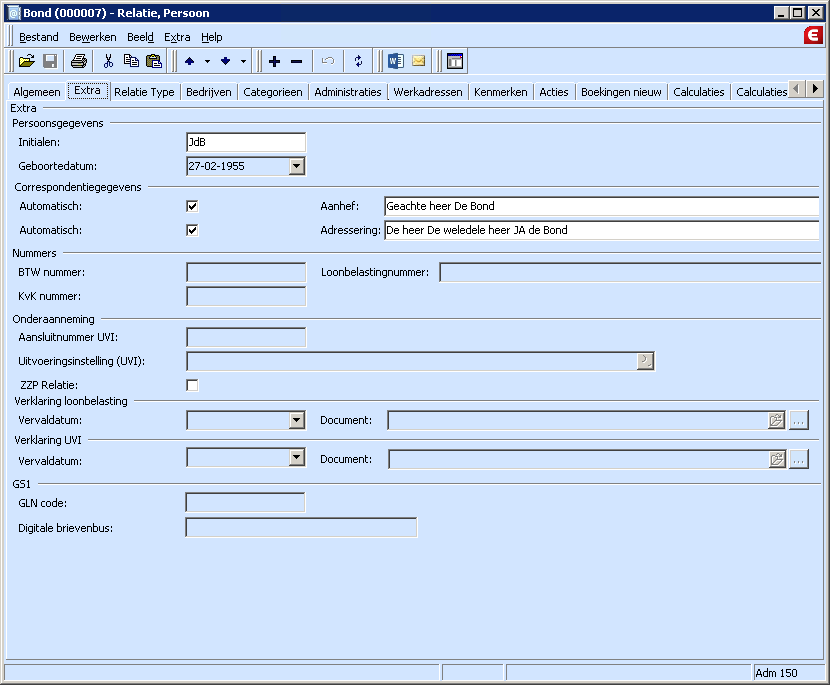
Task: Click the Adressering text field
Action: [x=601, y=230]
